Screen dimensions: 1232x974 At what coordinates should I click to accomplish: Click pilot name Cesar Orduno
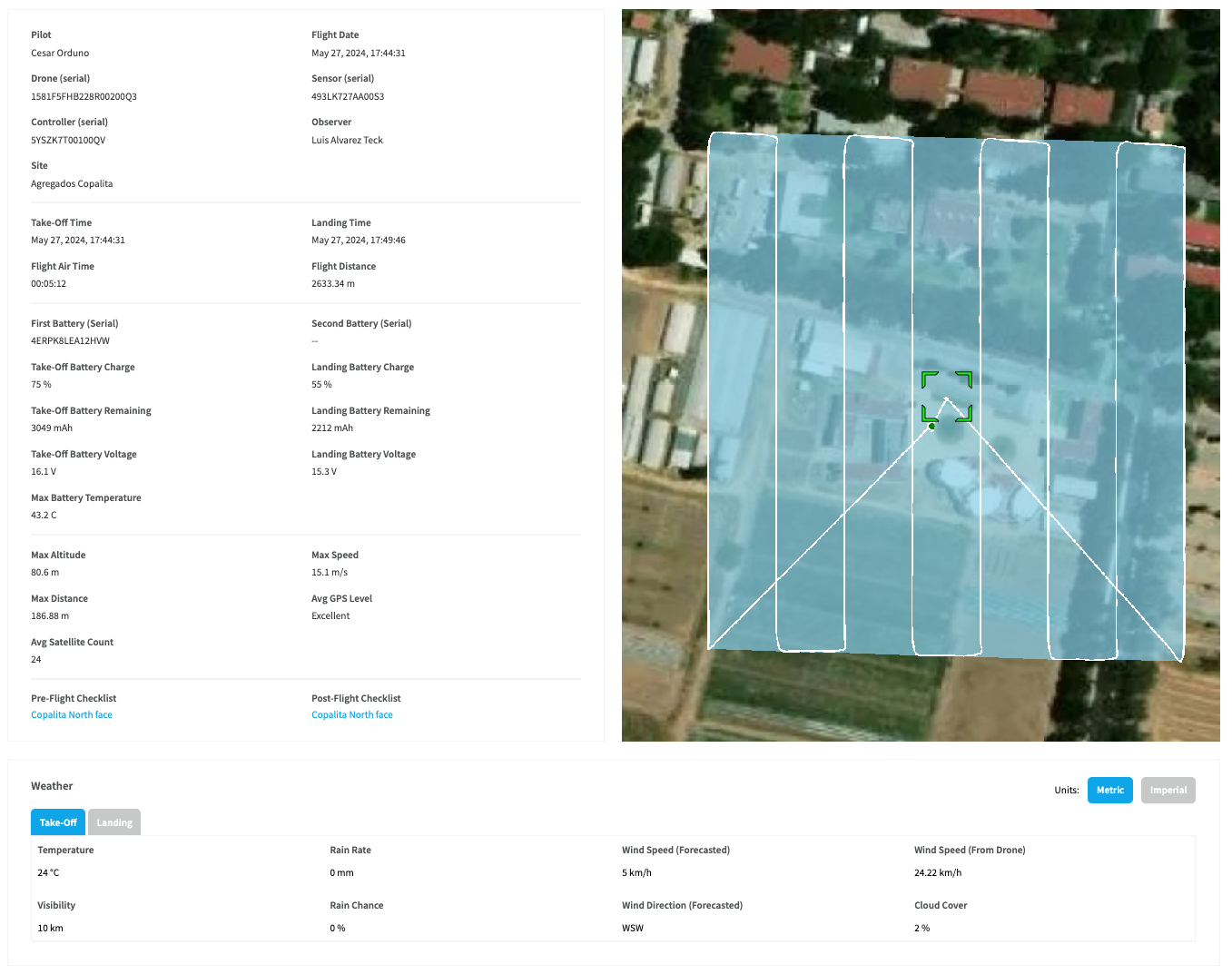point(60,54)
